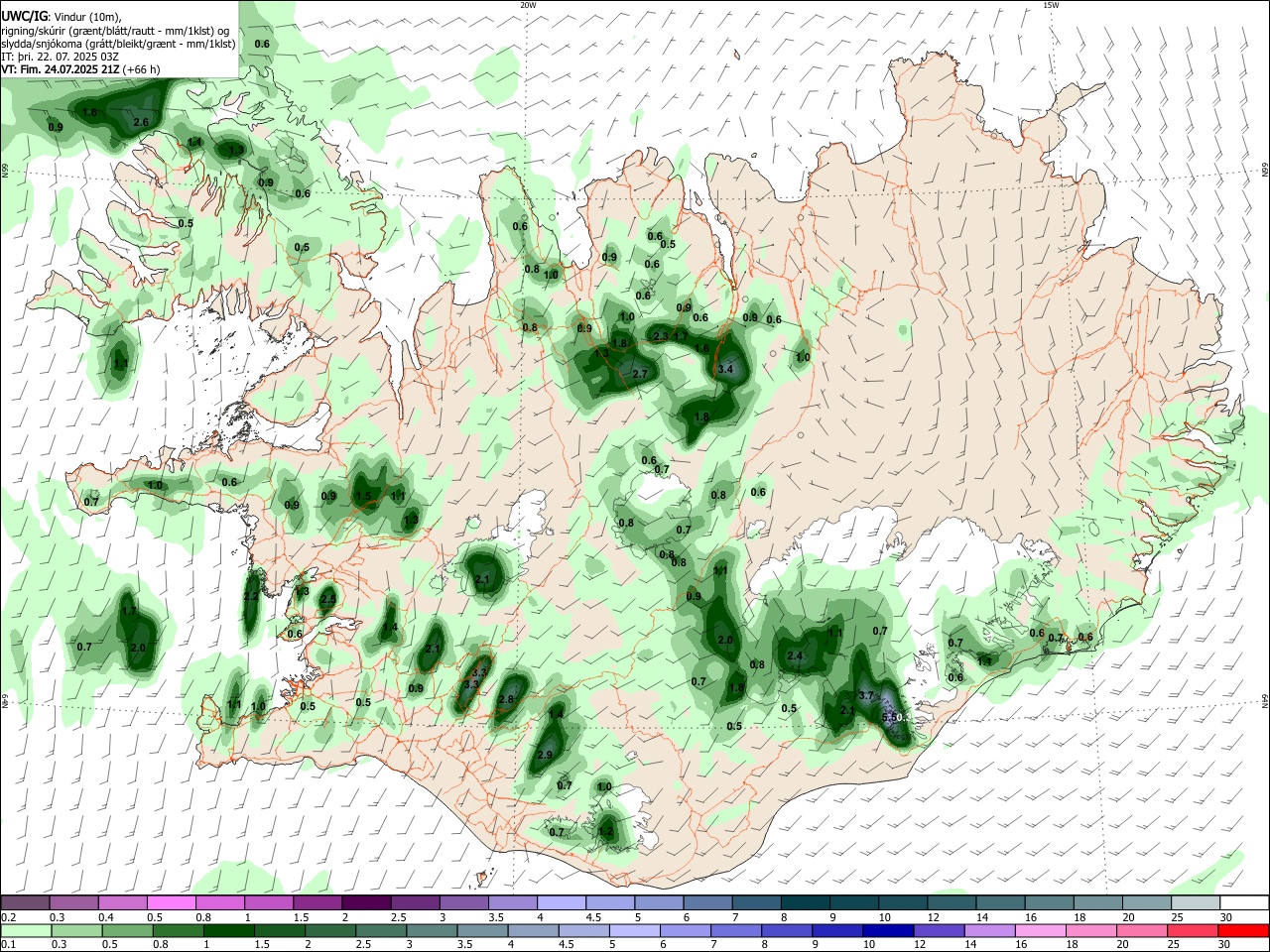Click the 2.9 precipitation value on map

(545, 756)
